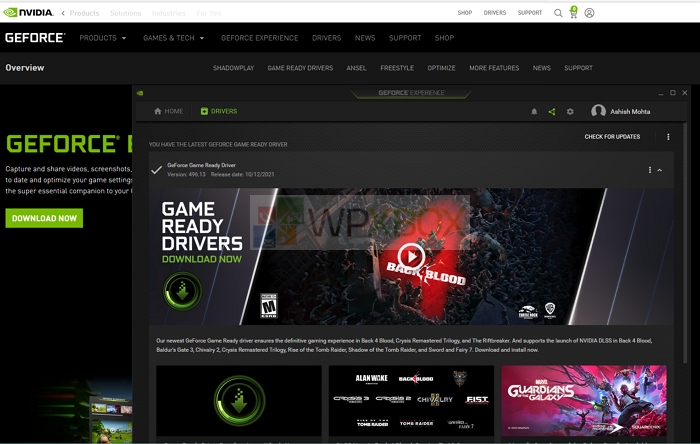Click the share icon in GeForce Experience

pyautogui.click(x=552, y=112)
